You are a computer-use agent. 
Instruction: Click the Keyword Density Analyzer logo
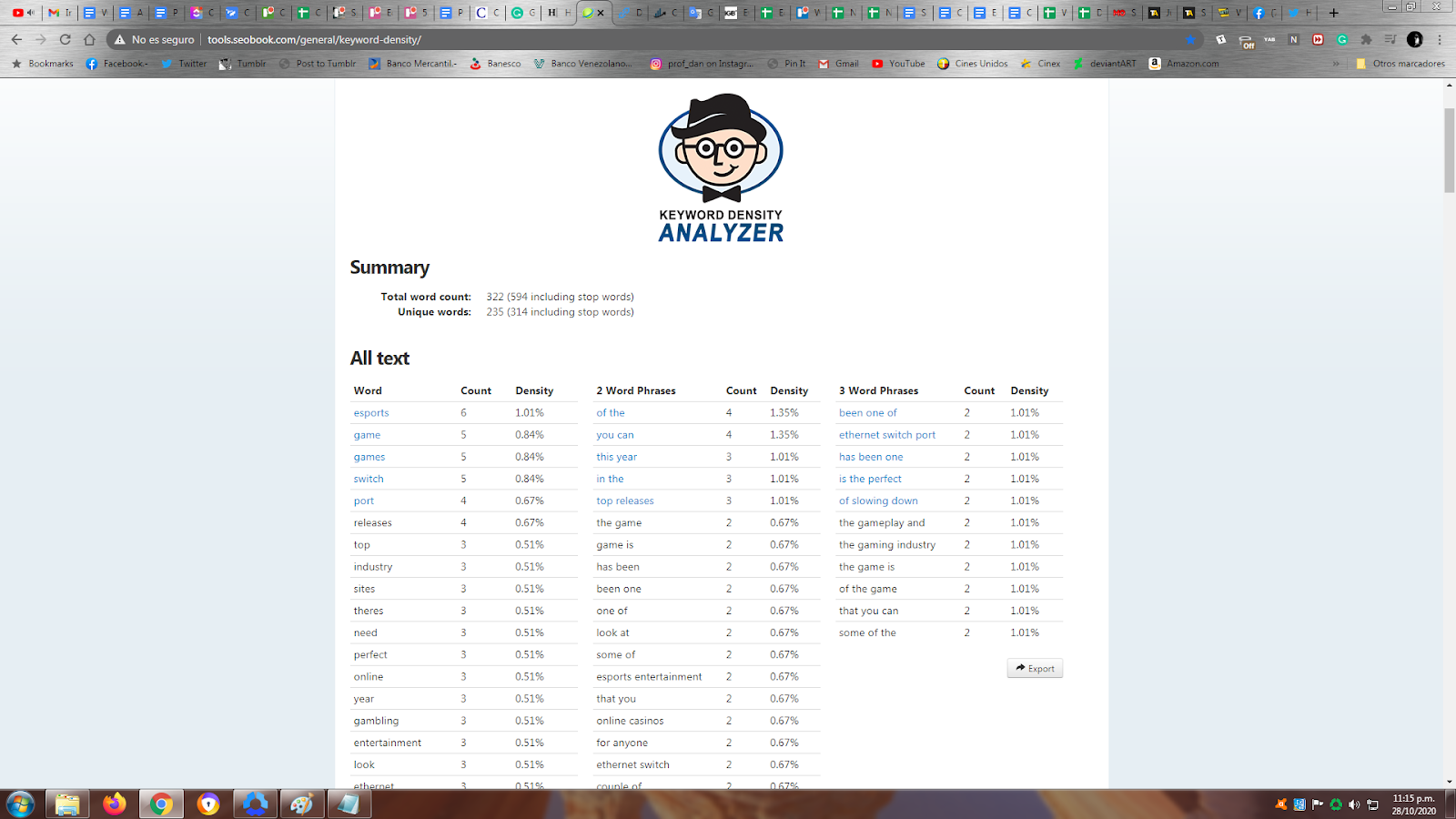[x=721, y=168]
